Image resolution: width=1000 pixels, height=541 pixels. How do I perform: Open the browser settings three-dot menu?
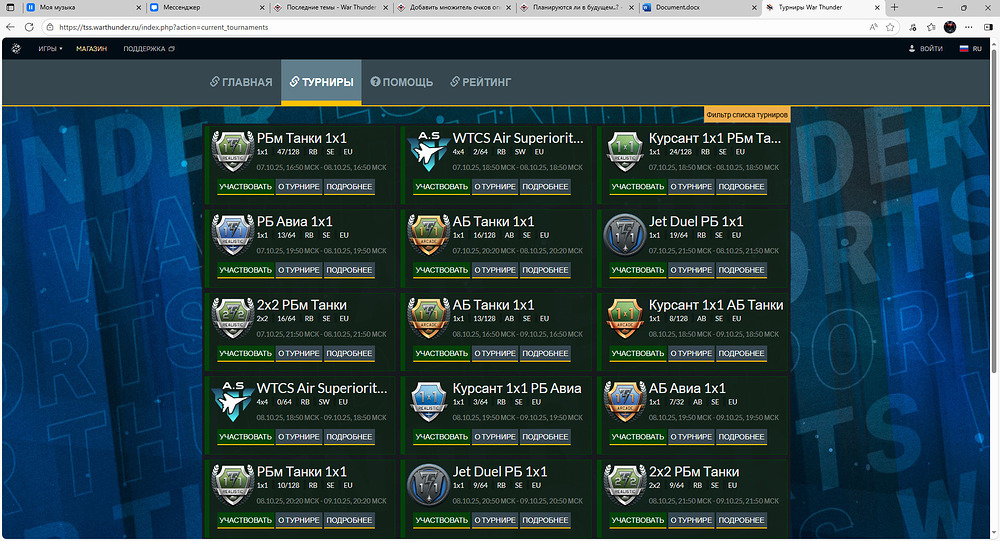point(985,27)
